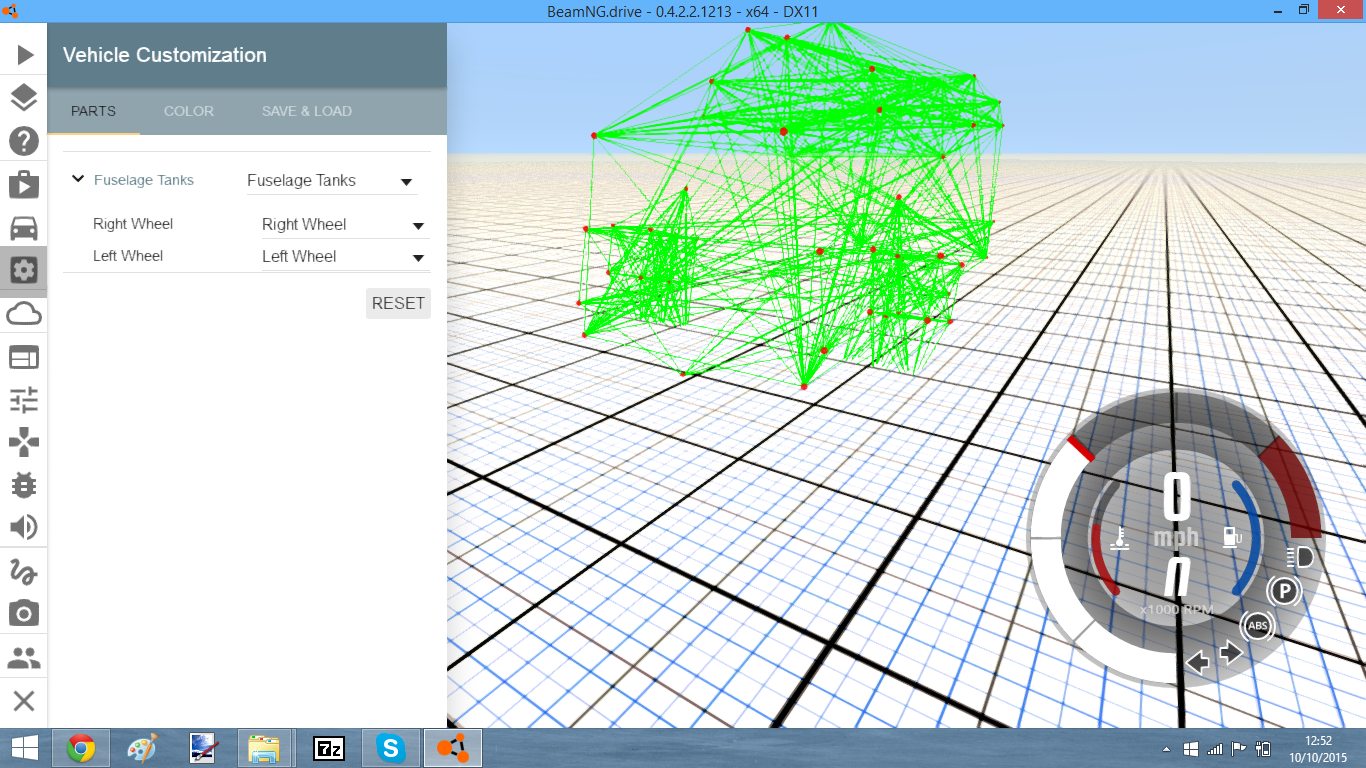
Task: Open the Windows Start button
Action: [x=24, y=748]
